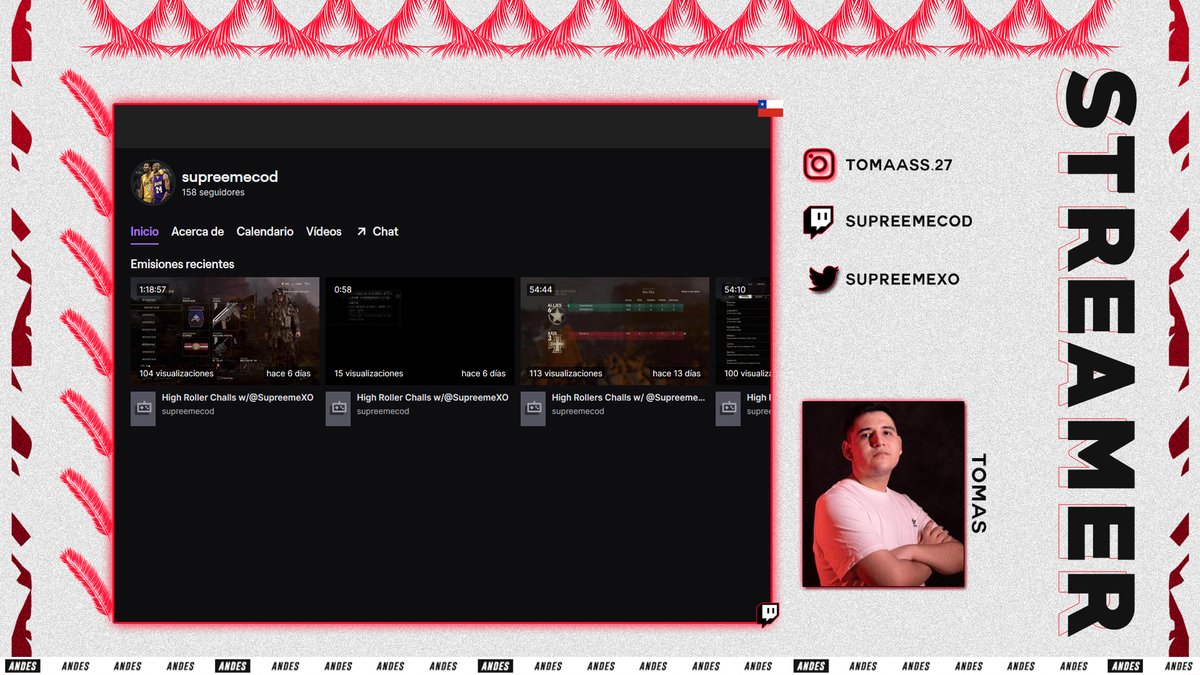Open the Chat tab
This screenshot has height=675, width=1200.
[x=384, y=231]
